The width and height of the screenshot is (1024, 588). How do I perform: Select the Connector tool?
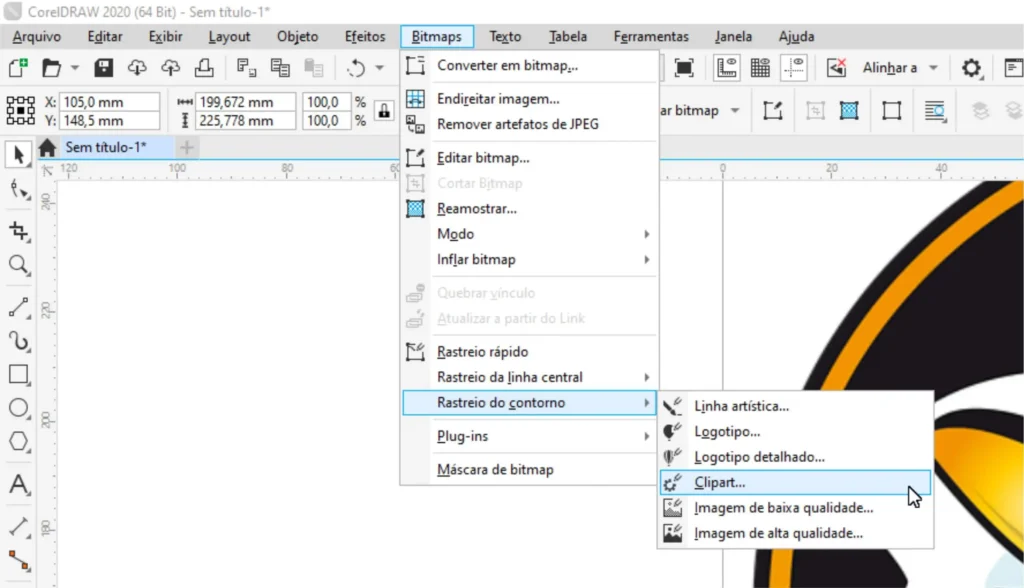[x=19, y=561]
